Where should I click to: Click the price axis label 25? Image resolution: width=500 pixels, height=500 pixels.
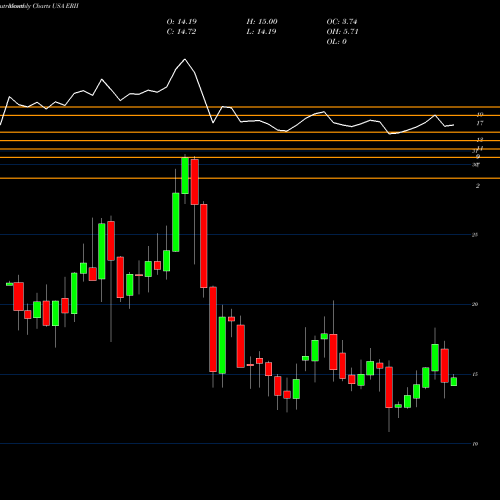[475, 235]
